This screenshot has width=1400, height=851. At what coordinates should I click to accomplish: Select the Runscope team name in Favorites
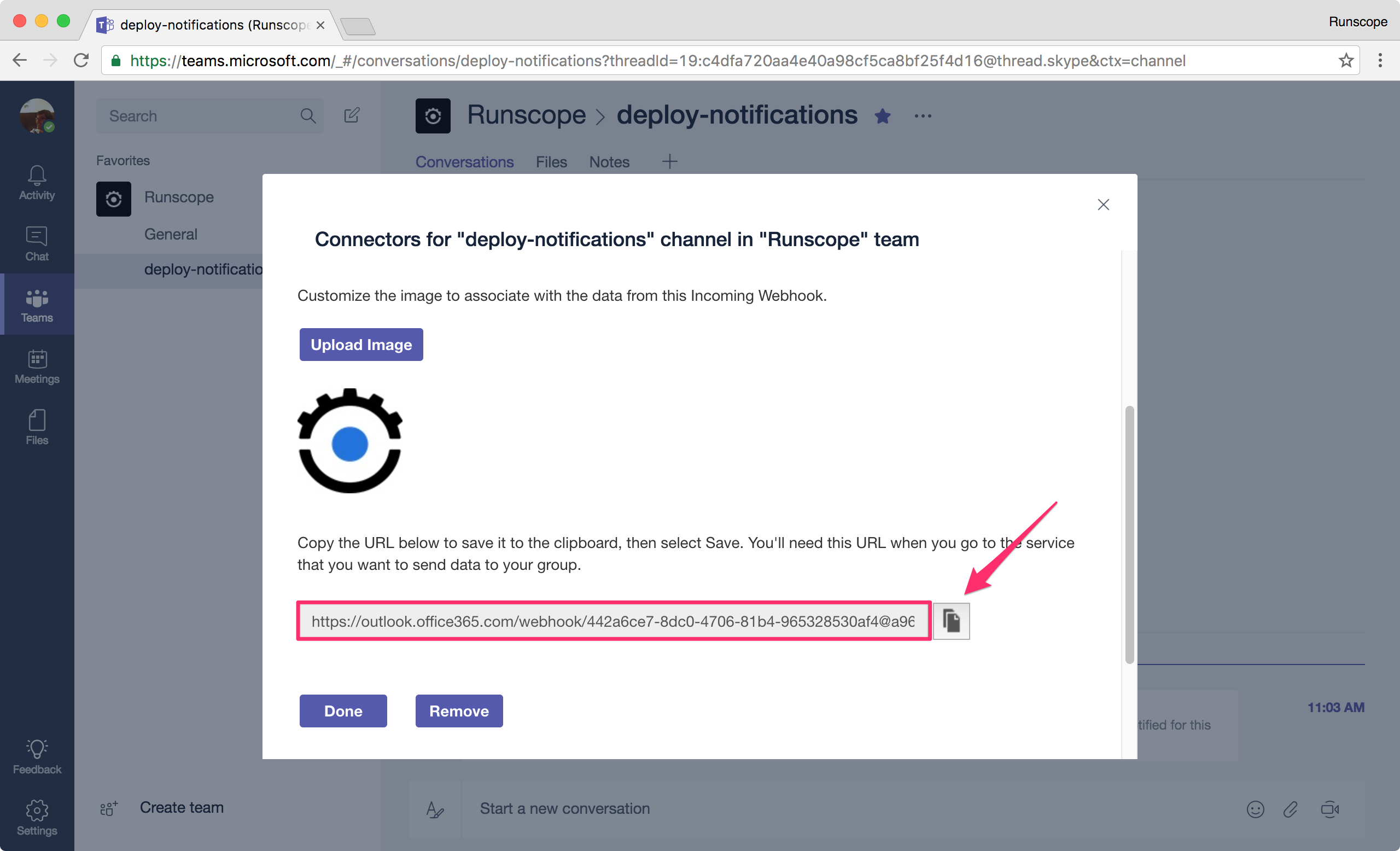[x=179, y=197]
